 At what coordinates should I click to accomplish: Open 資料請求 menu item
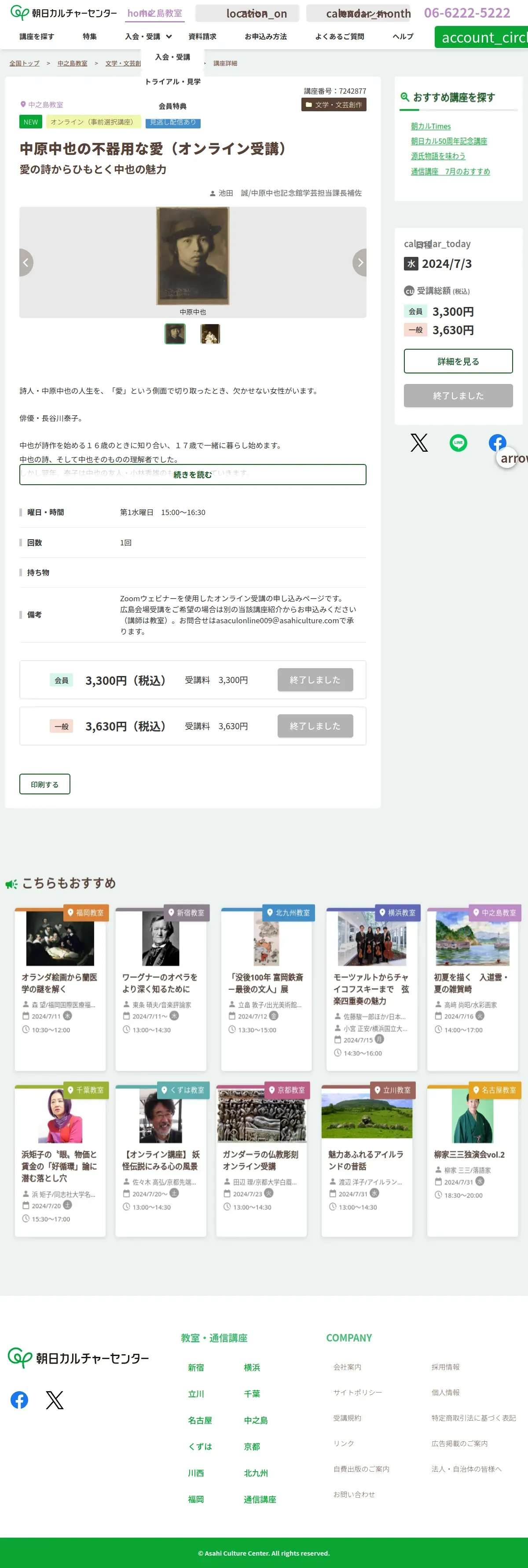[x=202, y=37]
